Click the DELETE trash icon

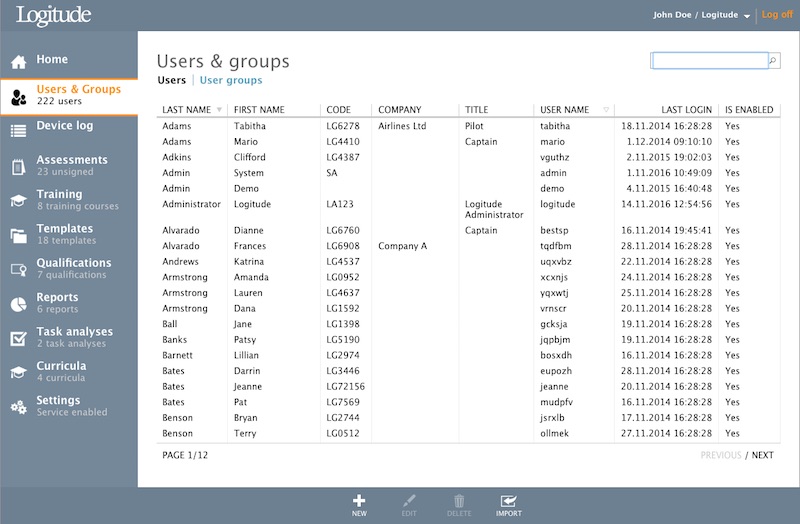point(459,501)
